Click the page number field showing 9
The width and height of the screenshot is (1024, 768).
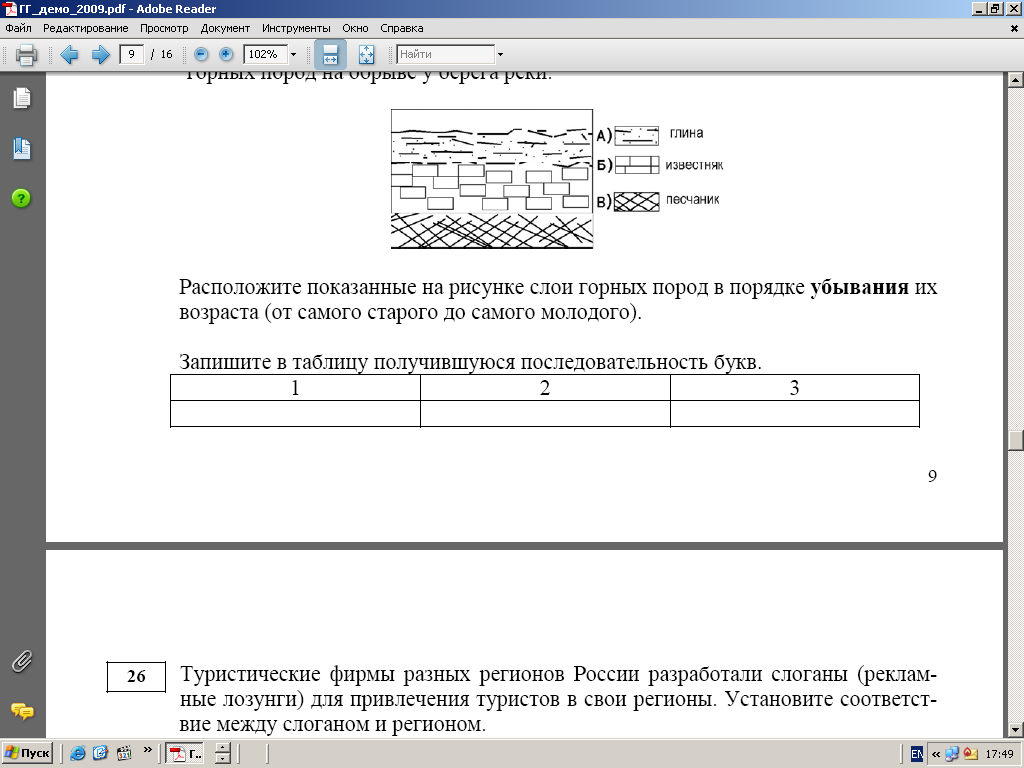point(132,54)
